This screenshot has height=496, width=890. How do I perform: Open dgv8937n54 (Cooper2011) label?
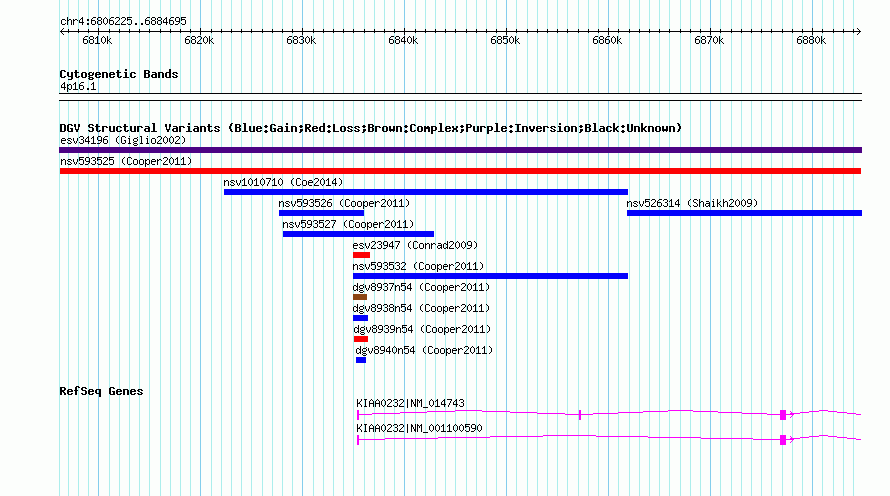click(421, 287)
